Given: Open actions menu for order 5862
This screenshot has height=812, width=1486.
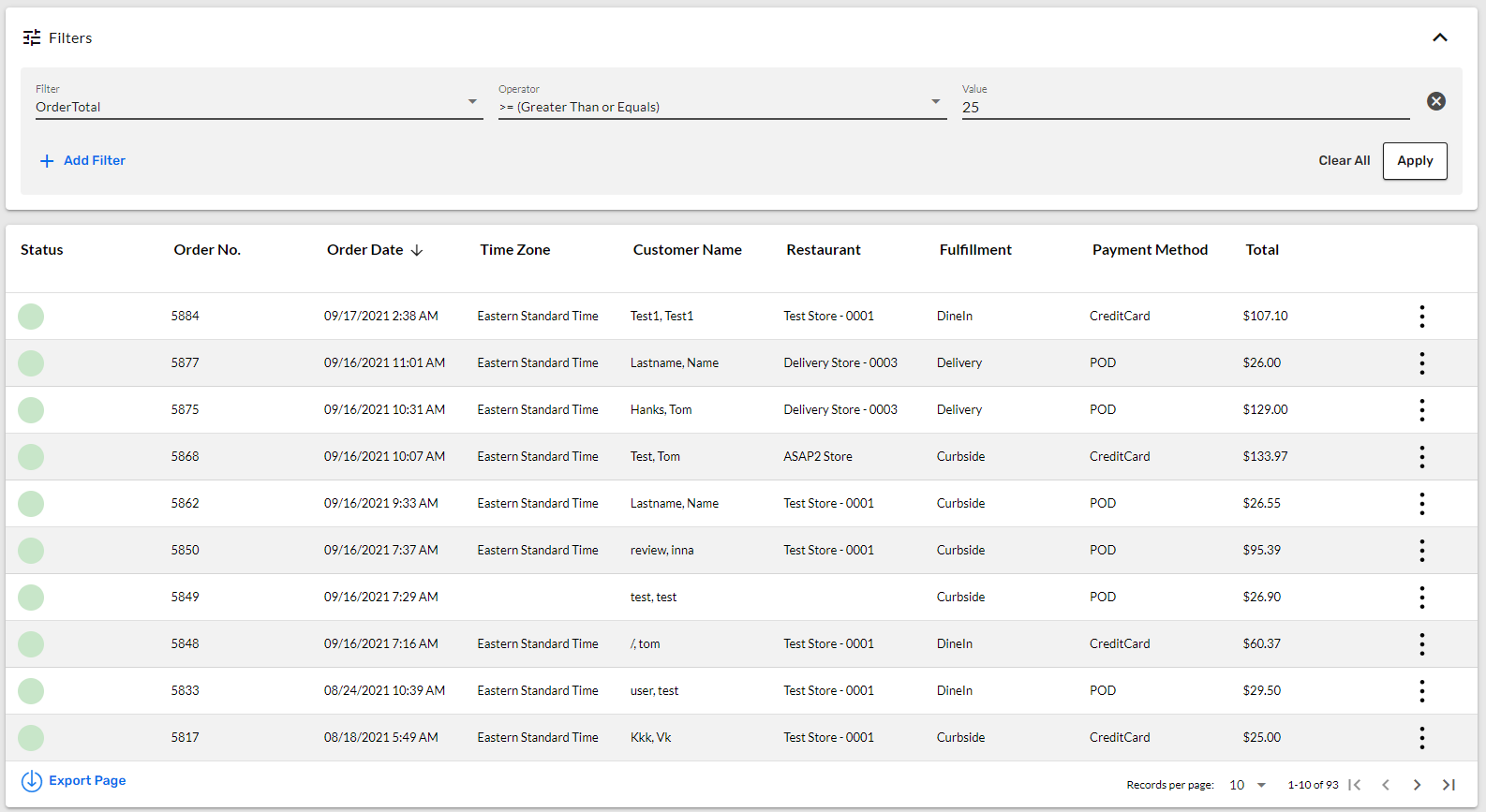Looking at the screenshot, I should (1422, 504).
